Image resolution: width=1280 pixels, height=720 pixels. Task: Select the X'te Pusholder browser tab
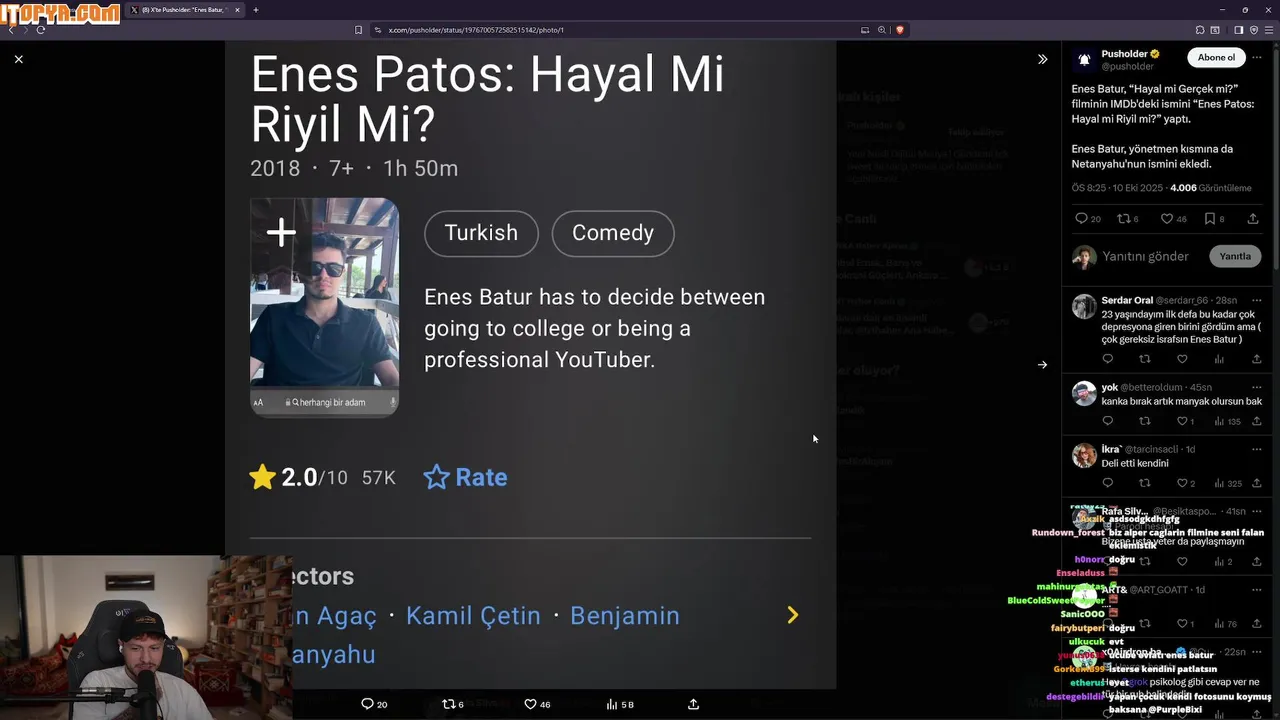coord(183,10)
